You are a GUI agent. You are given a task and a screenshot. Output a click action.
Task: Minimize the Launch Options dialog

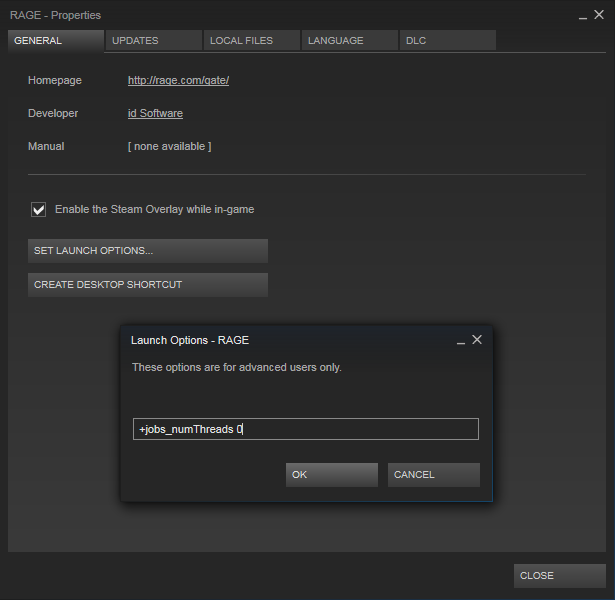tap(461, 342)
